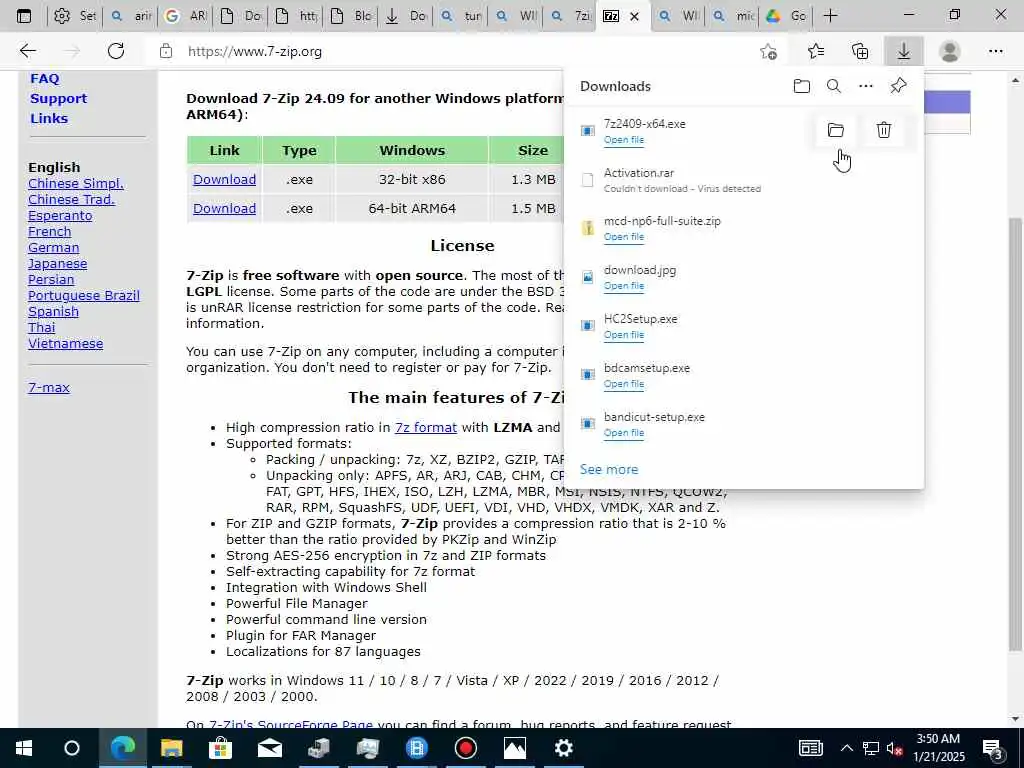Open Microsoft Store from the taskbar
1024x768 pixels.
[x=221, y=748]
